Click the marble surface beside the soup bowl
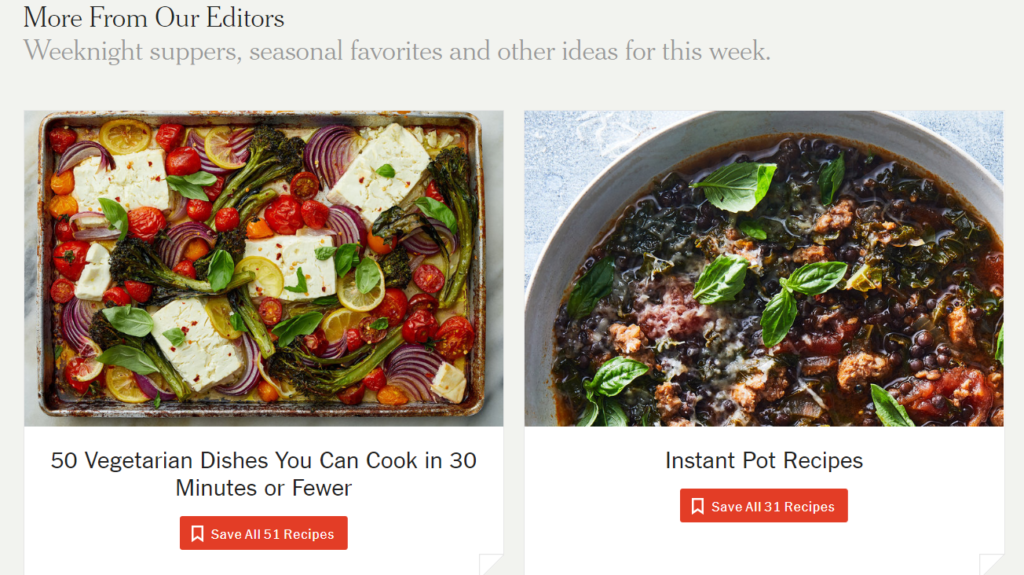1024x575 pixels. click(560, 140)
